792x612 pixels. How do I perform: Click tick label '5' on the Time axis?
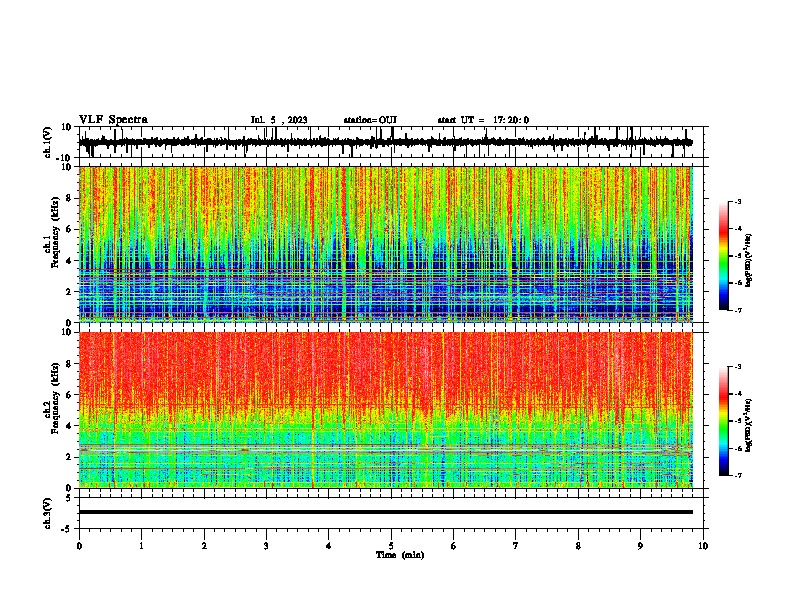[391, 546]
